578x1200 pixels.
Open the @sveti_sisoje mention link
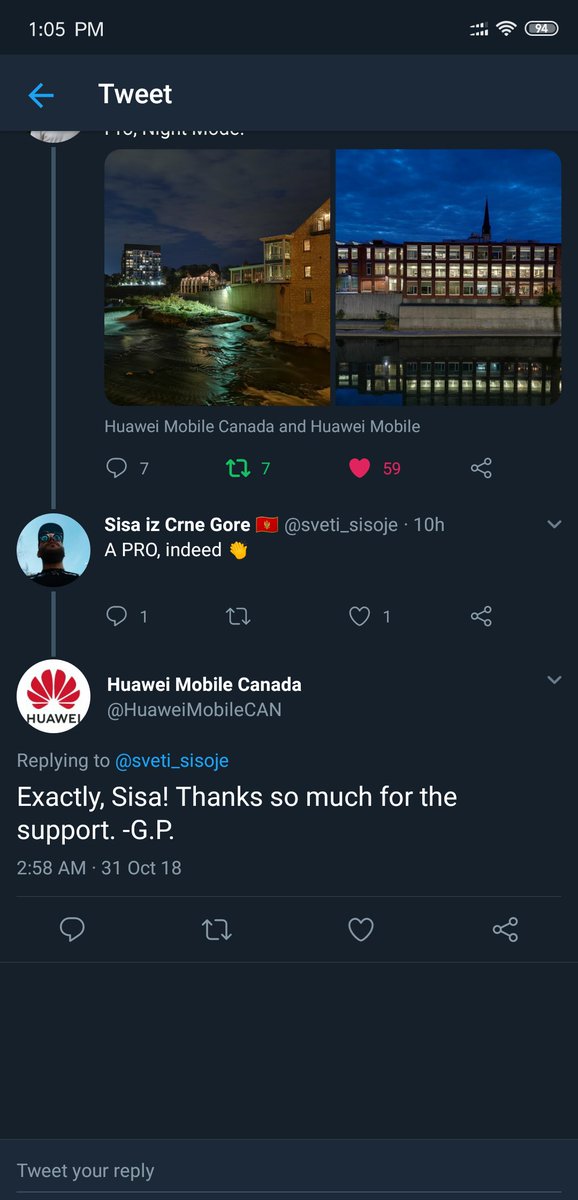172,761
